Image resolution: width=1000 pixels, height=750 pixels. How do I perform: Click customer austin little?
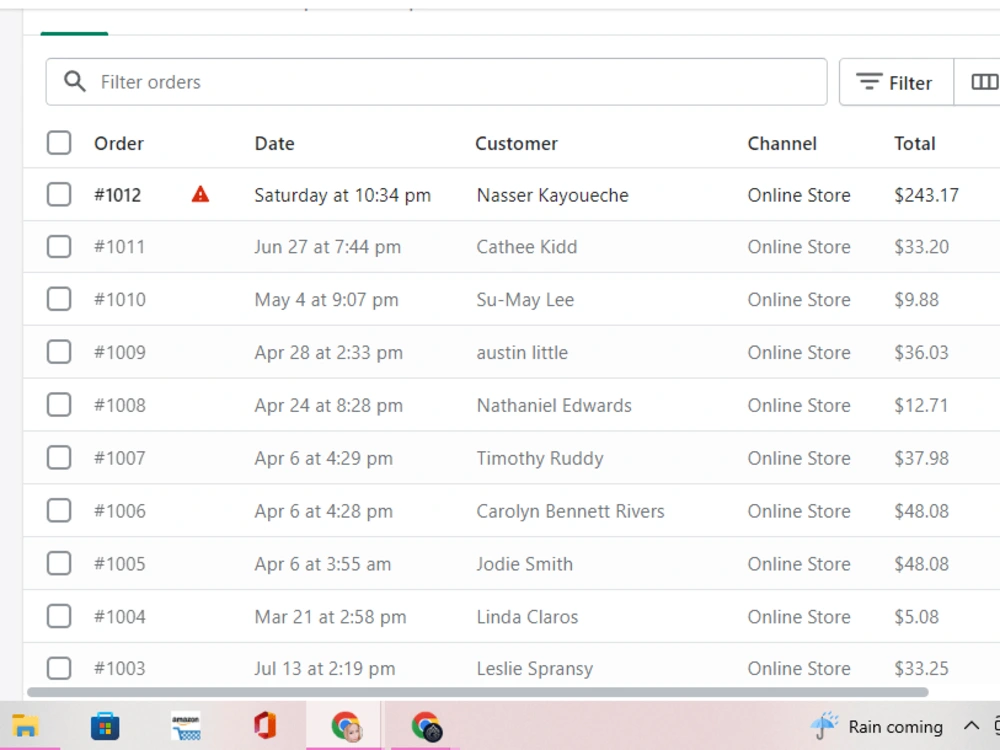[x=522, y=353]
